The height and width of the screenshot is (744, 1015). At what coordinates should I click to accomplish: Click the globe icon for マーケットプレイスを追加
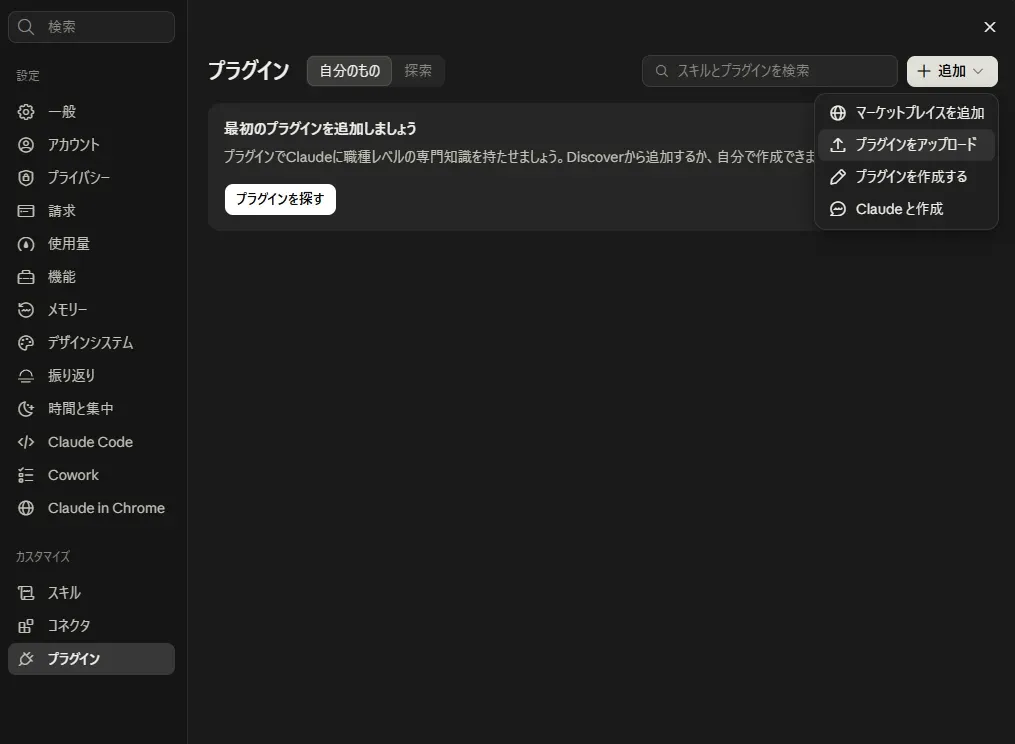[838, 113]
